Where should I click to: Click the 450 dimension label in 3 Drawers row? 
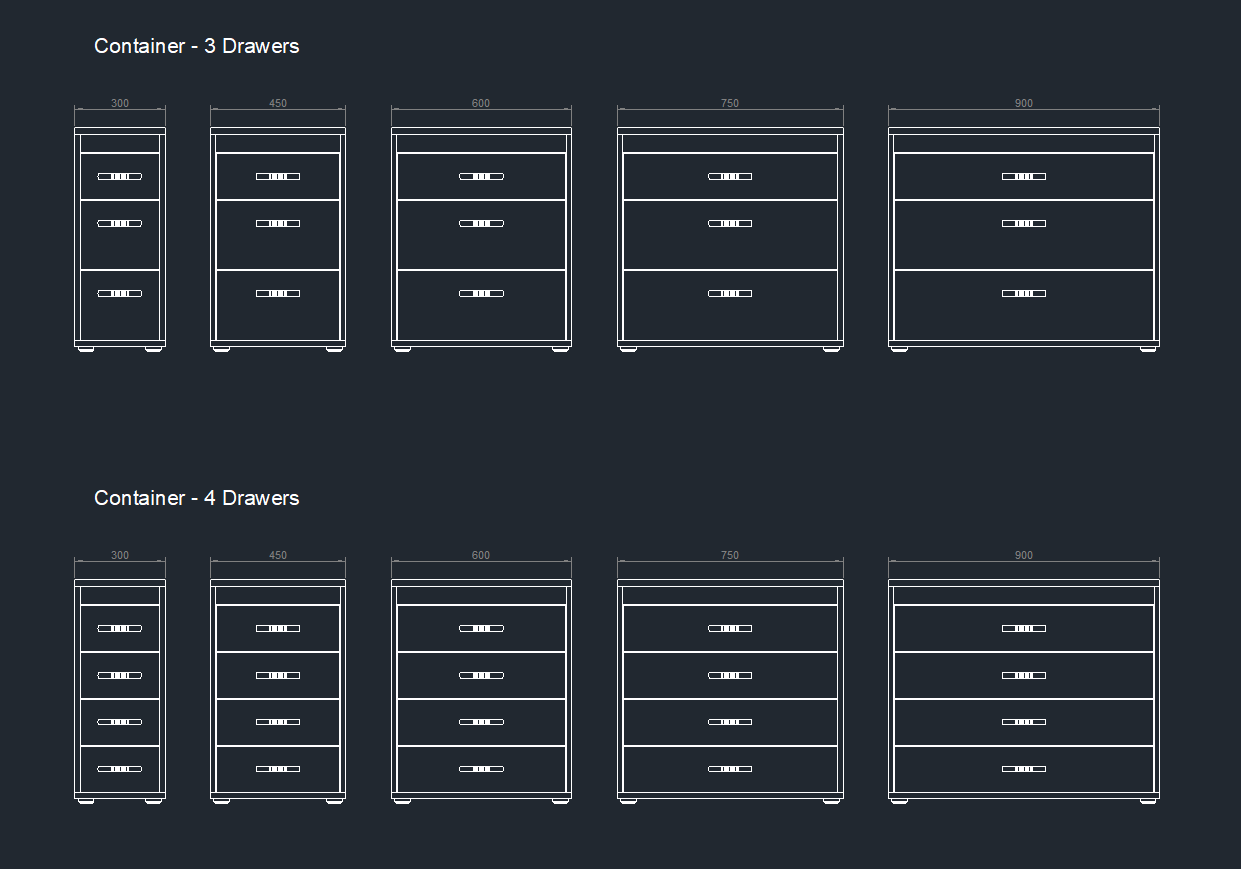coord(278,104)
